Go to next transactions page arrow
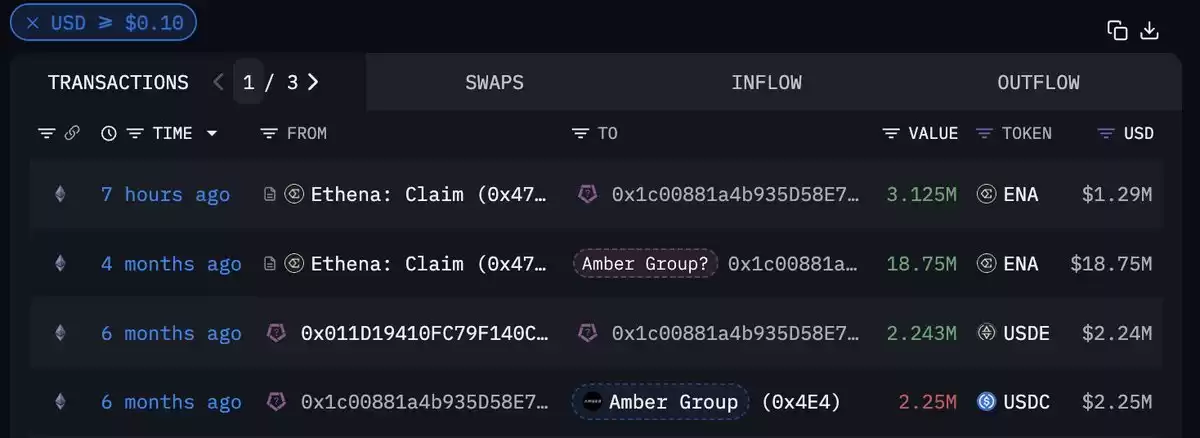Screen dimensions: 1200x438 click(x=313, y=82)
